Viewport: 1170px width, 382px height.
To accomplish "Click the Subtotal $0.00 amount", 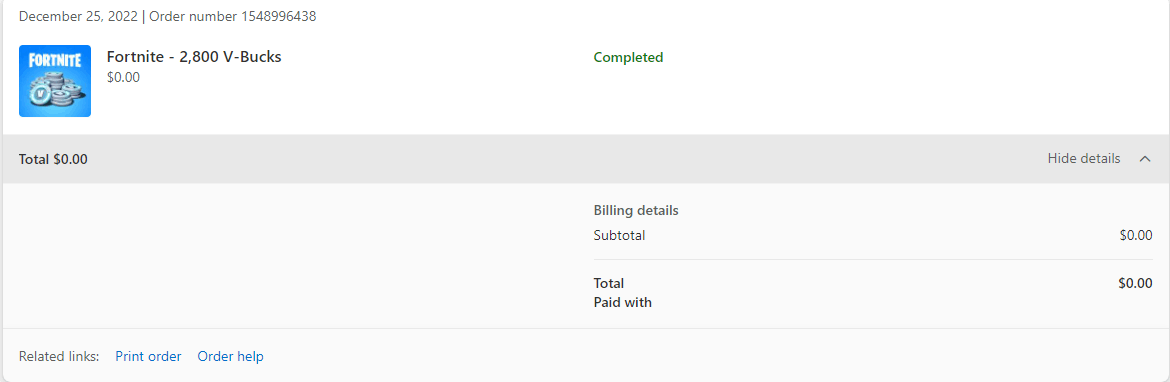I will point(1136,236).
